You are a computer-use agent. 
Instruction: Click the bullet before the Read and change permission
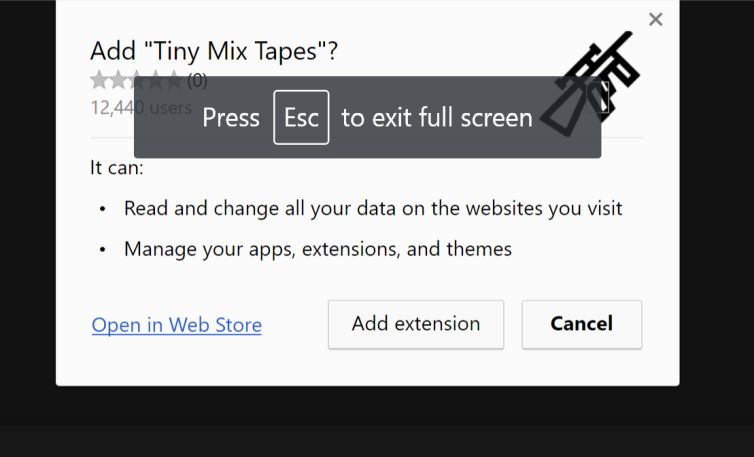[x=102, y=209]
